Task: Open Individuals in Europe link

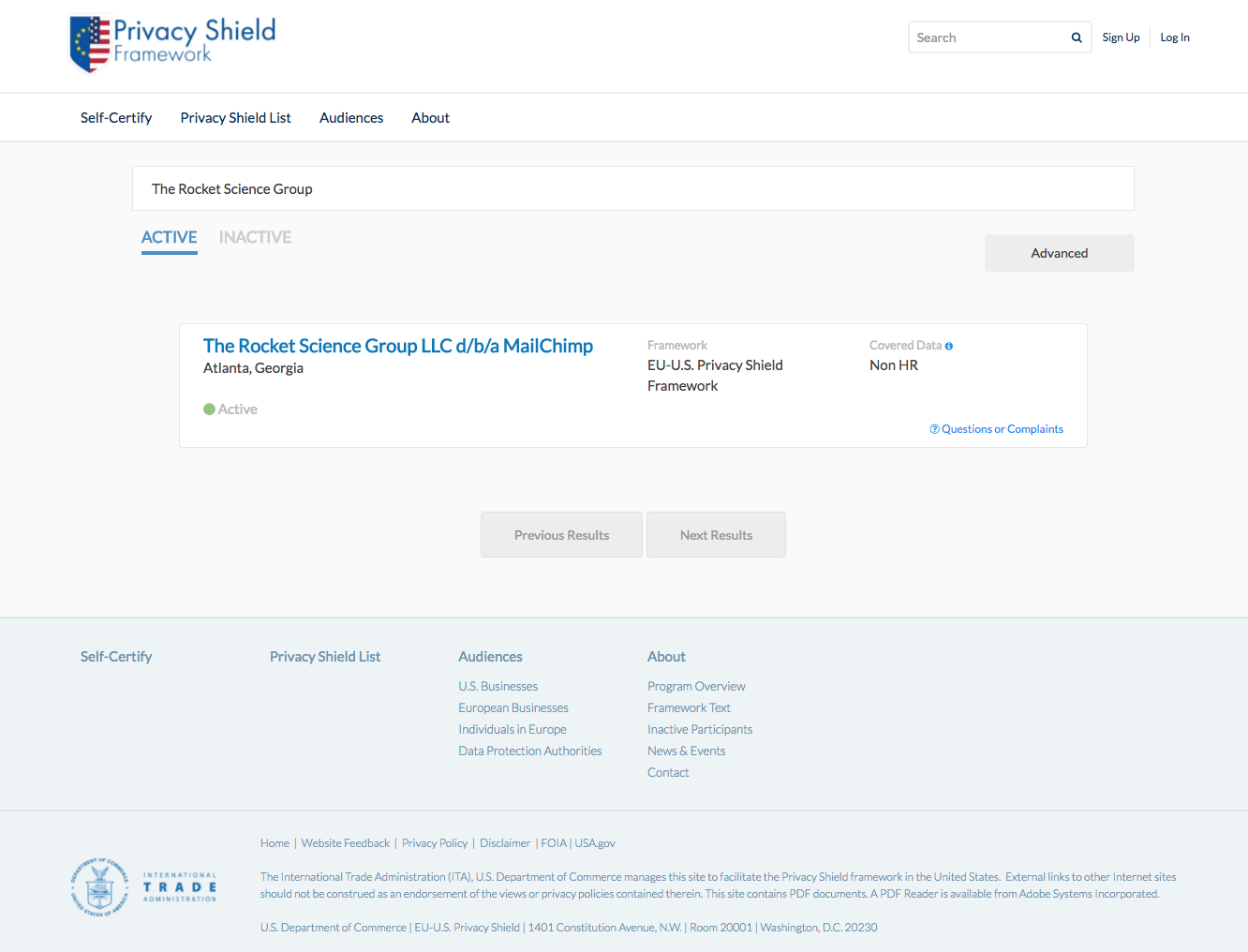Action: [513, 730]
